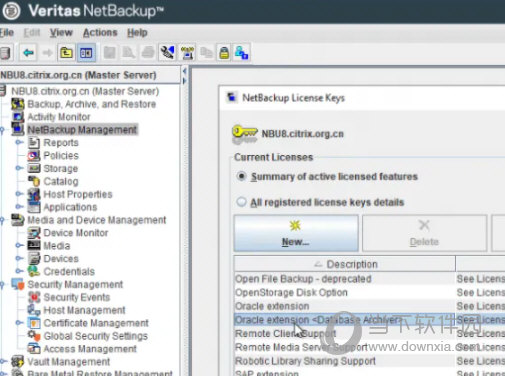
Task: Select Host Management tree item
Action: pyautogui.click(x=84, y=310)
